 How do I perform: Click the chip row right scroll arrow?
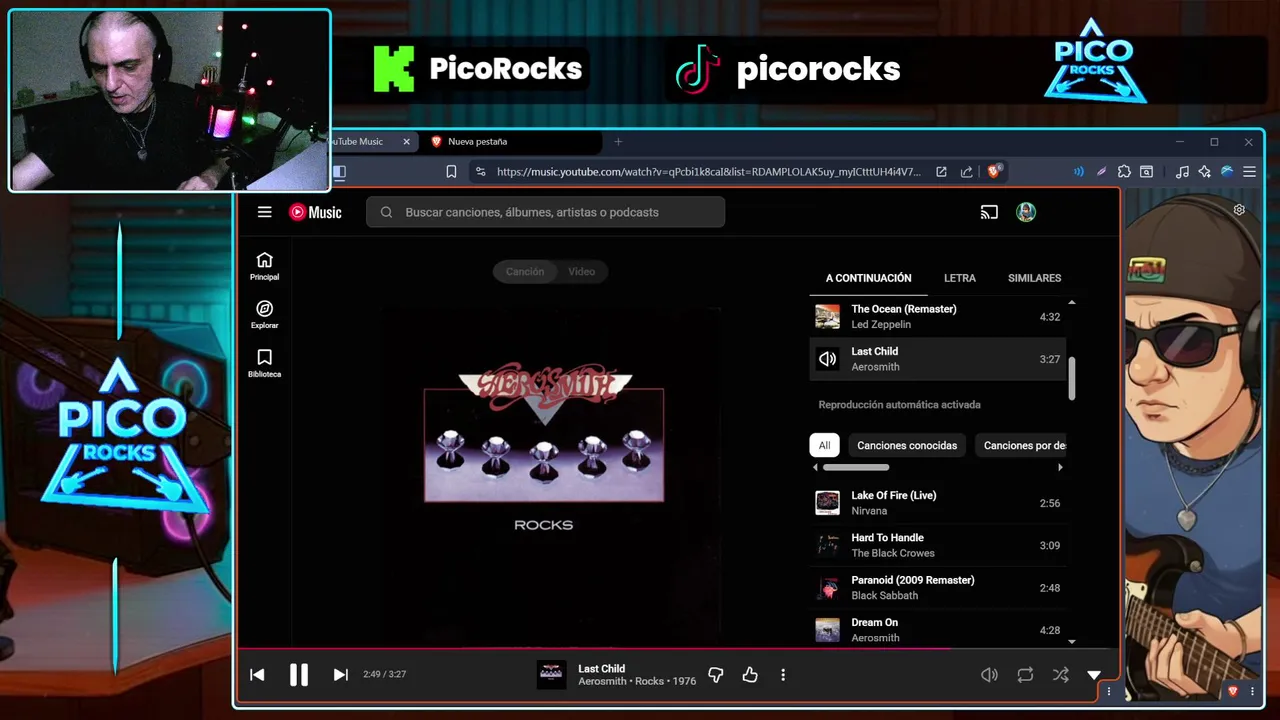coord(1060,467)
